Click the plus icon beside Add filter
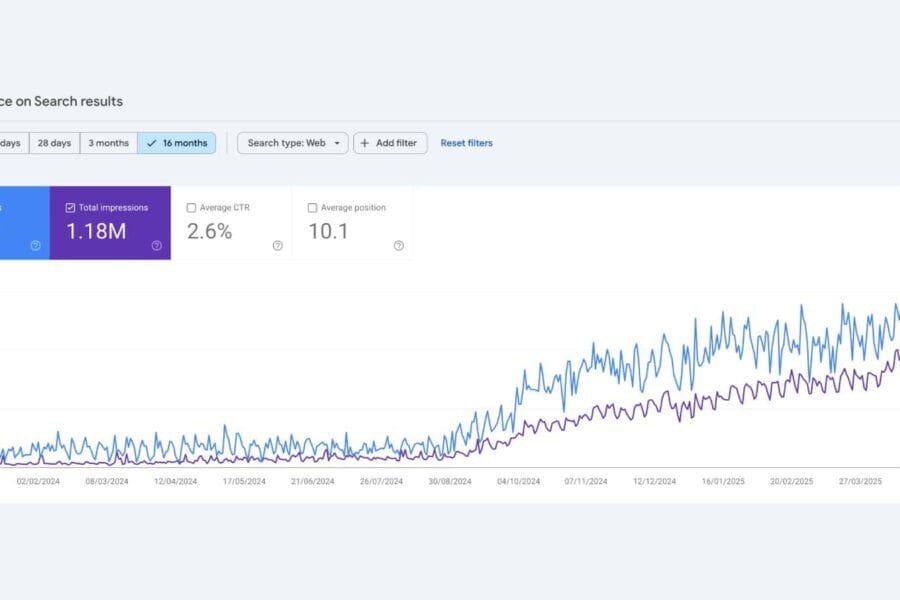This screenshot has width=900, height=600. pos(365,143)
